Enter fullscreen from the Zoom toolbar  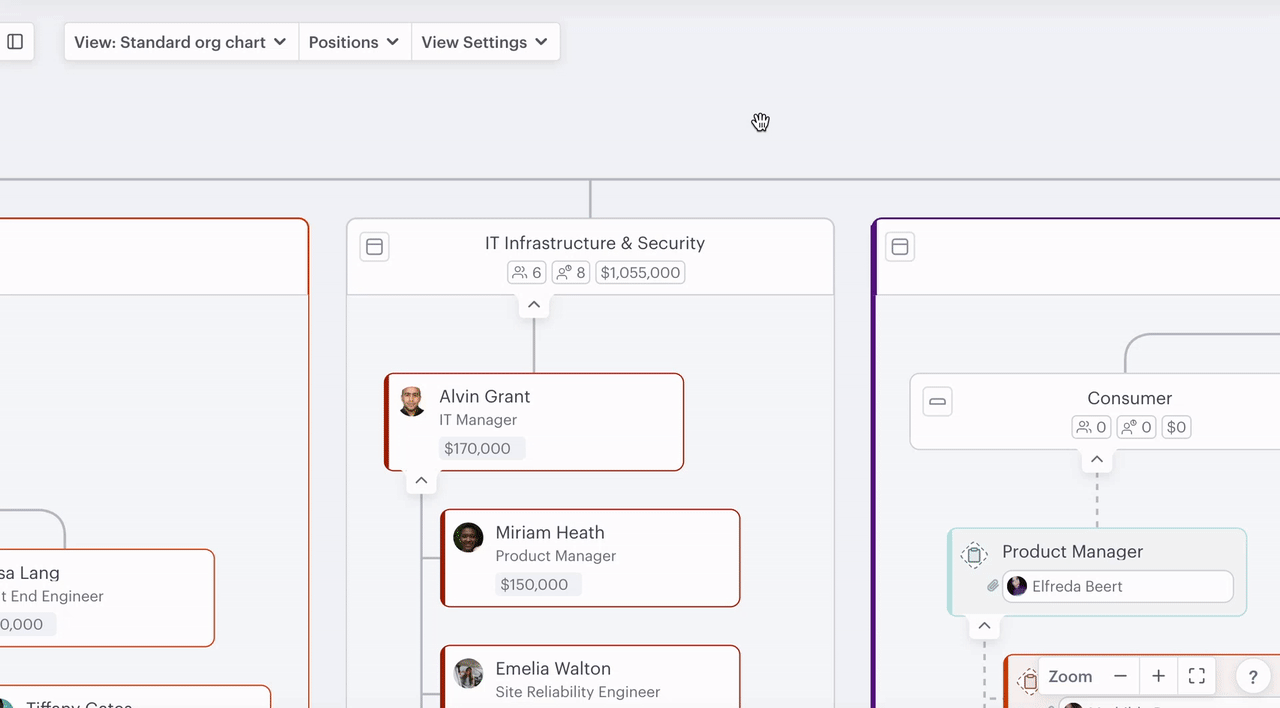pyautogui.click(x=1196, y=676)
